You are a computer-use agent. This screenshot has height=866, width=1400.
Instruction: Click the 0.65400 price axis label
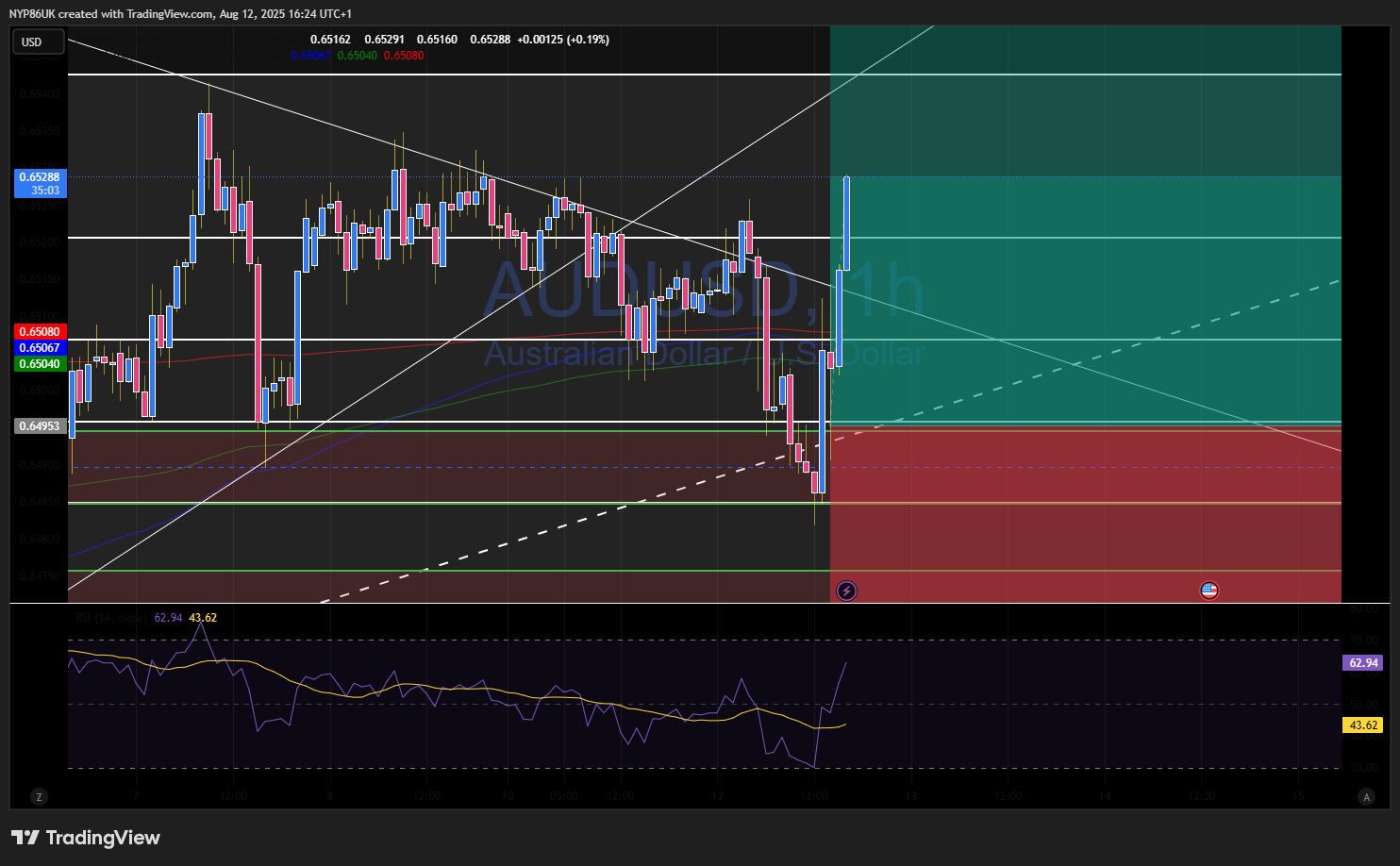point(41,94)
